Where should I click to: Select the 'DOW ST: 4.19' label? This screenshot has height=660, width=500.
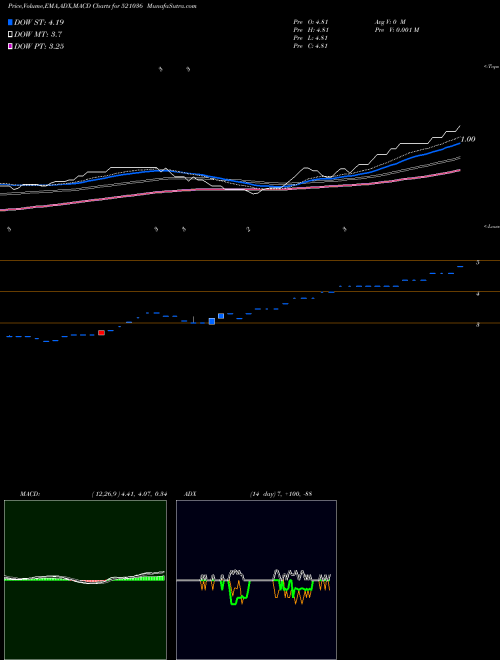tap(39, 22)
